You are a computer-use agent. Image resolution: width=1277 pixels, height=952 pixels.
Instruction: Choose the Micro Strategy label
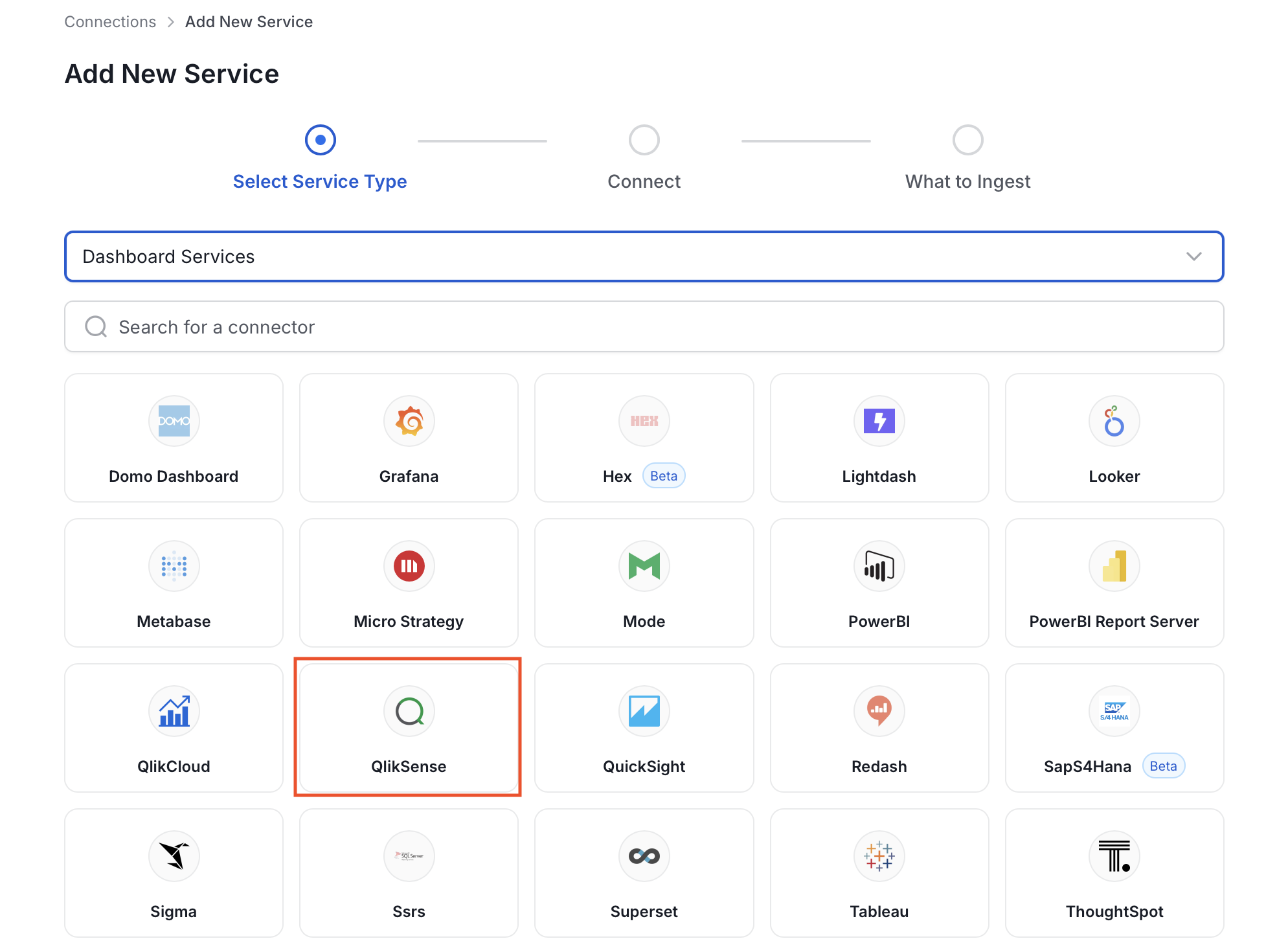click(x=409, y=621)
